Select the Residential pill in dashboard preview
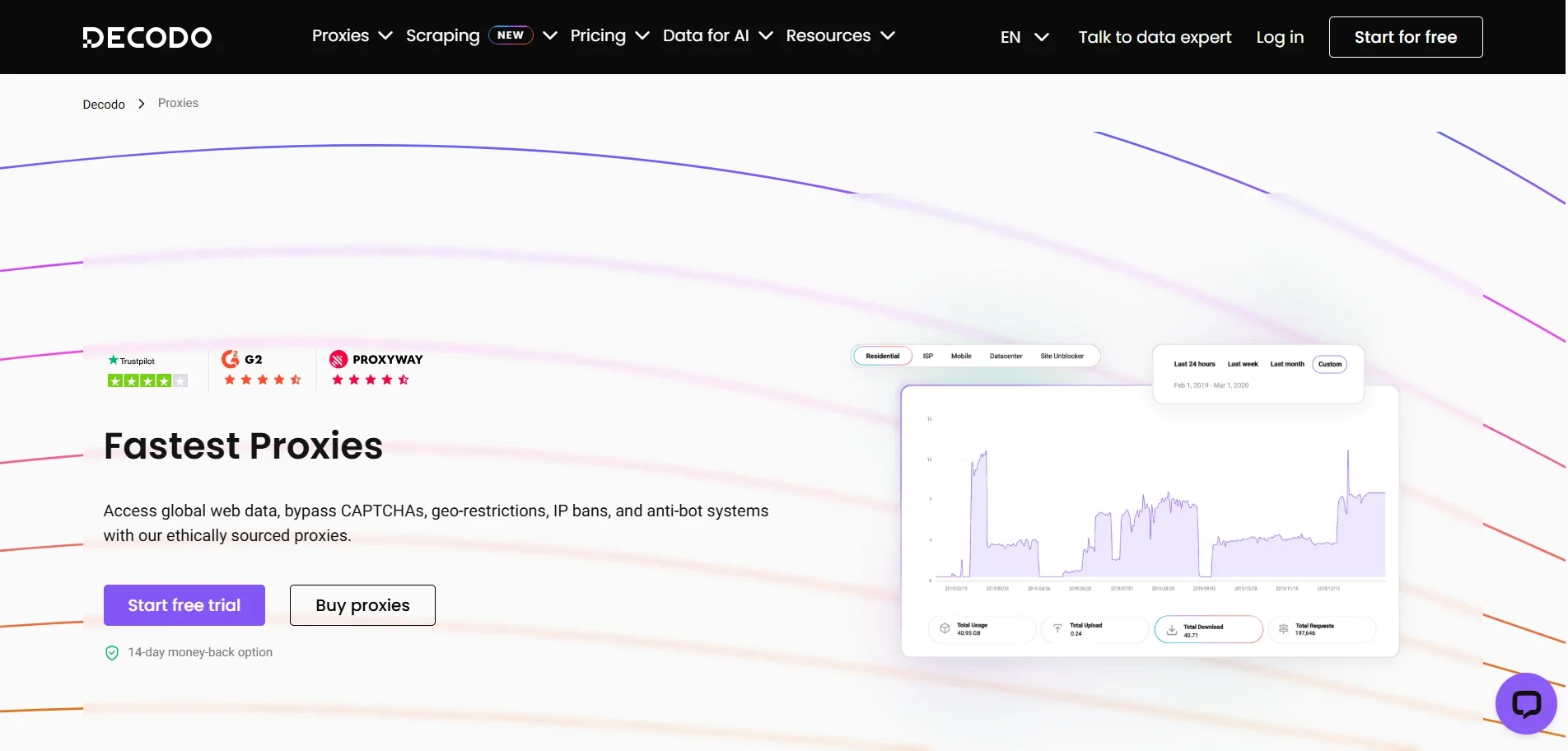 [x=882, y=356]
